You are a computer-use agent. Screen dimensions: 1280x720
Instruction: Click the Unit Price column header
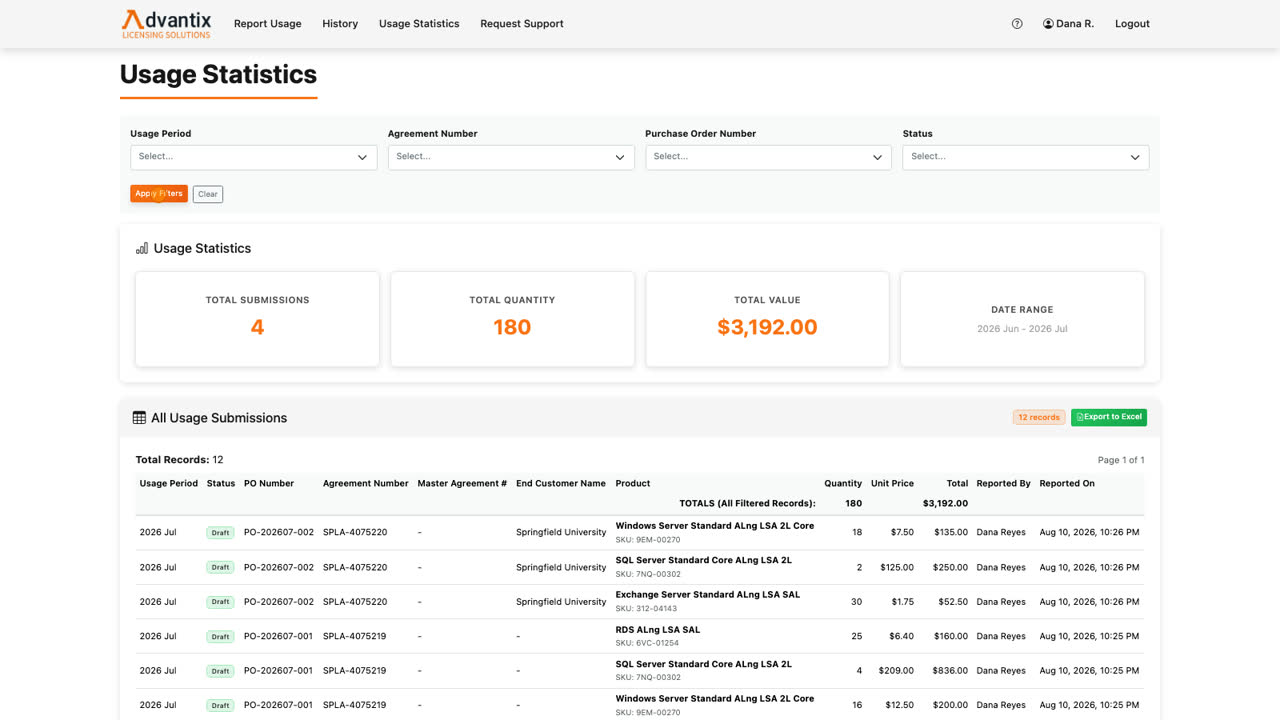(892, 483)
